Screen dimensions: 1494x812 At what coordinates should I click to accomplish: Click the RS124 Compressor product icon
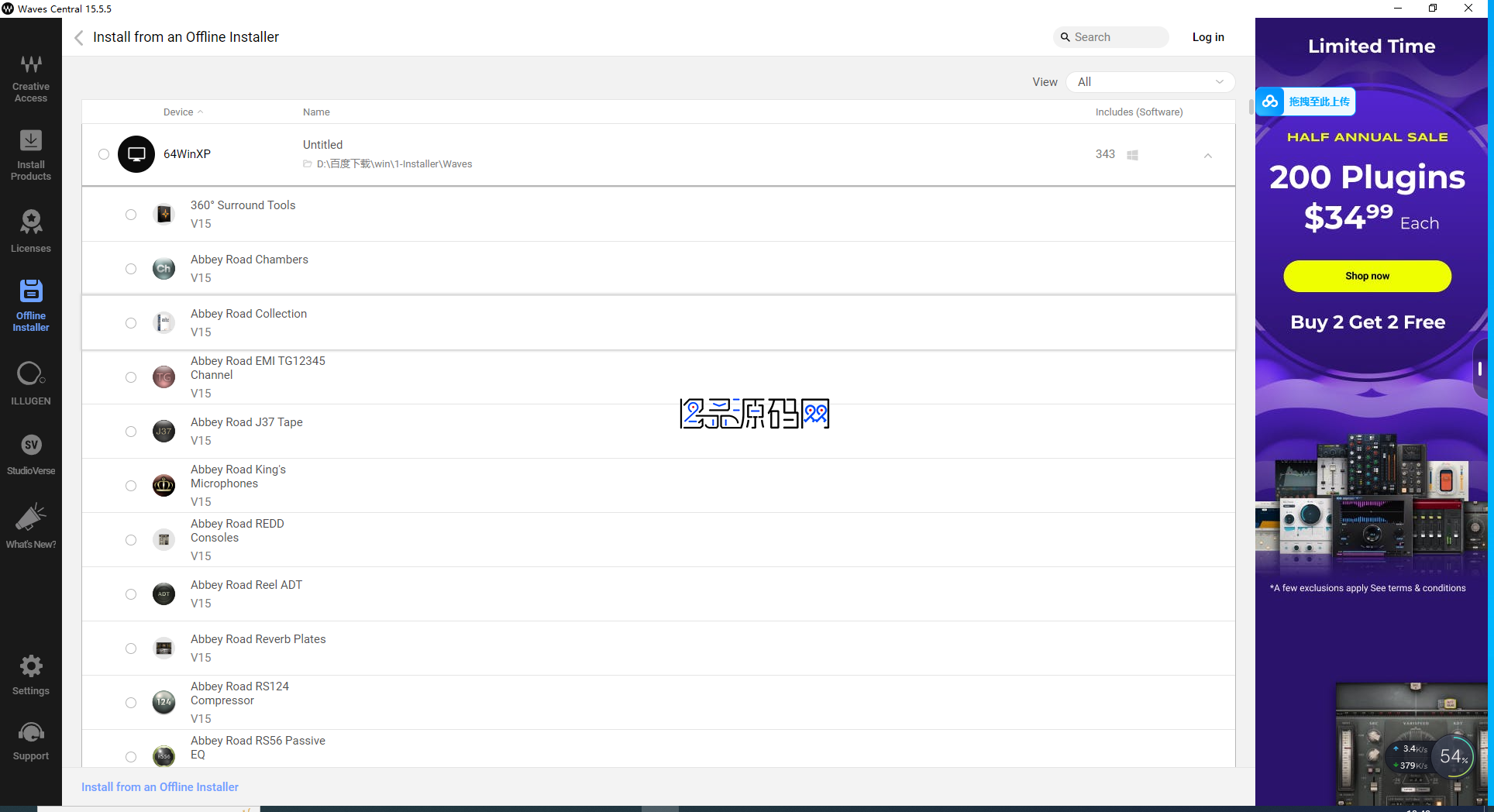pos(164,703)
